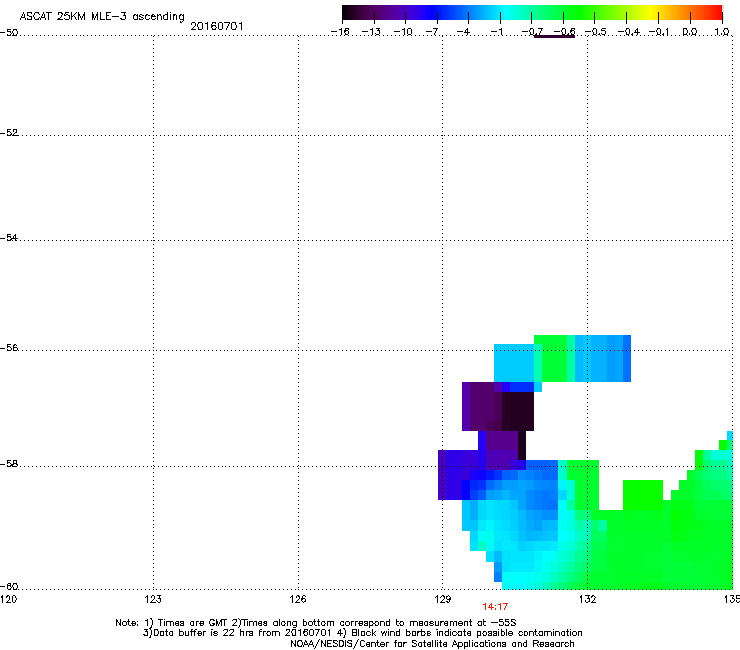The image size is (740, 650).
Task: Click the -0.4 color scale label
Action: [x=629, y=32]
